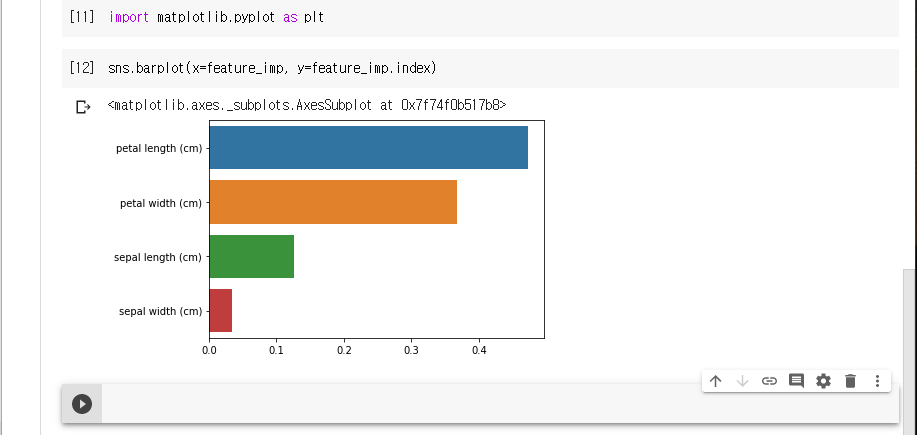Copy link to the selected cell
The image size is (917, 435).
coord(769,381)
